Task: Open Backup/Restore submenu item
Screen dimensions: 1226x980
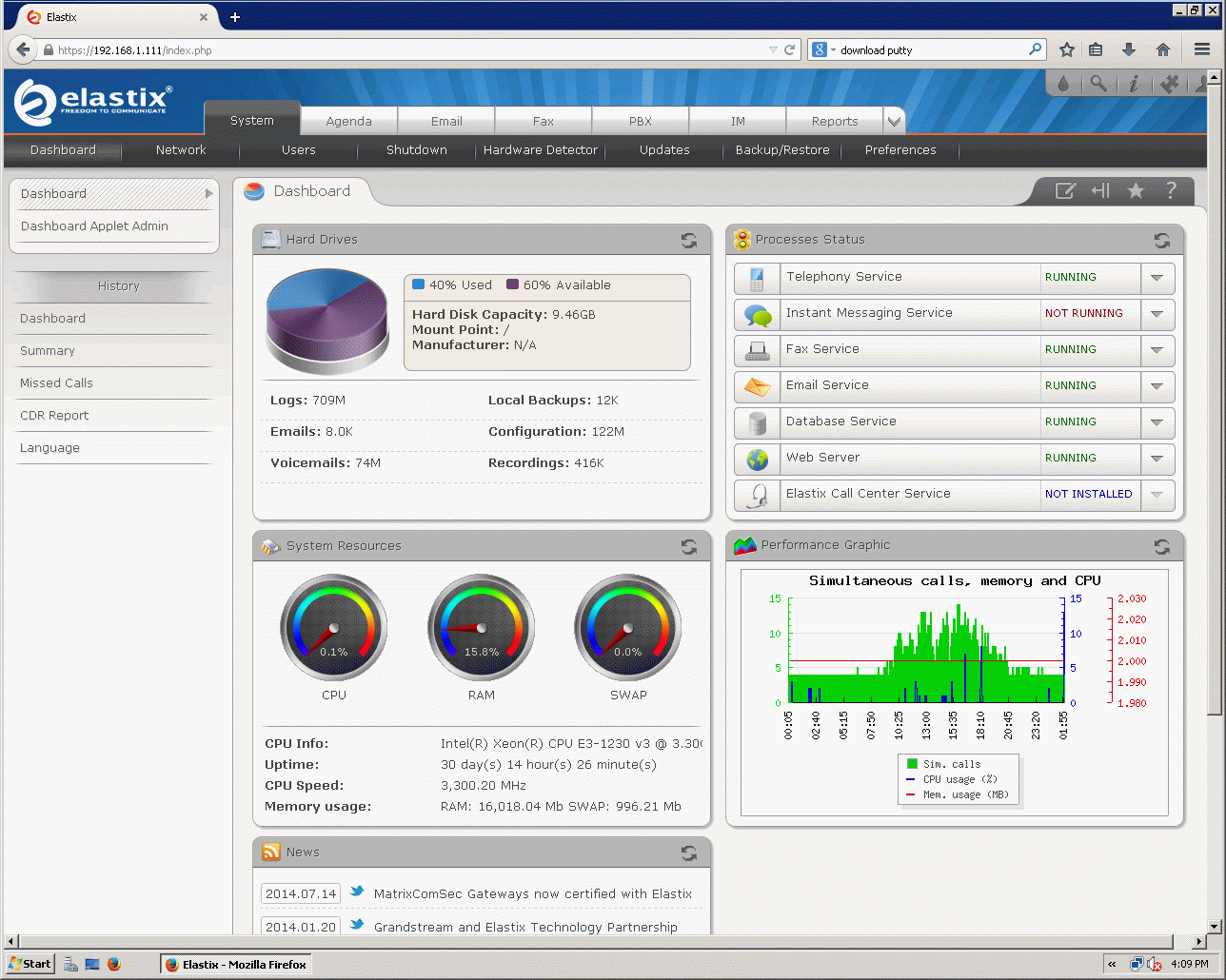Action: pyautogui.click(x=782, y=150)
